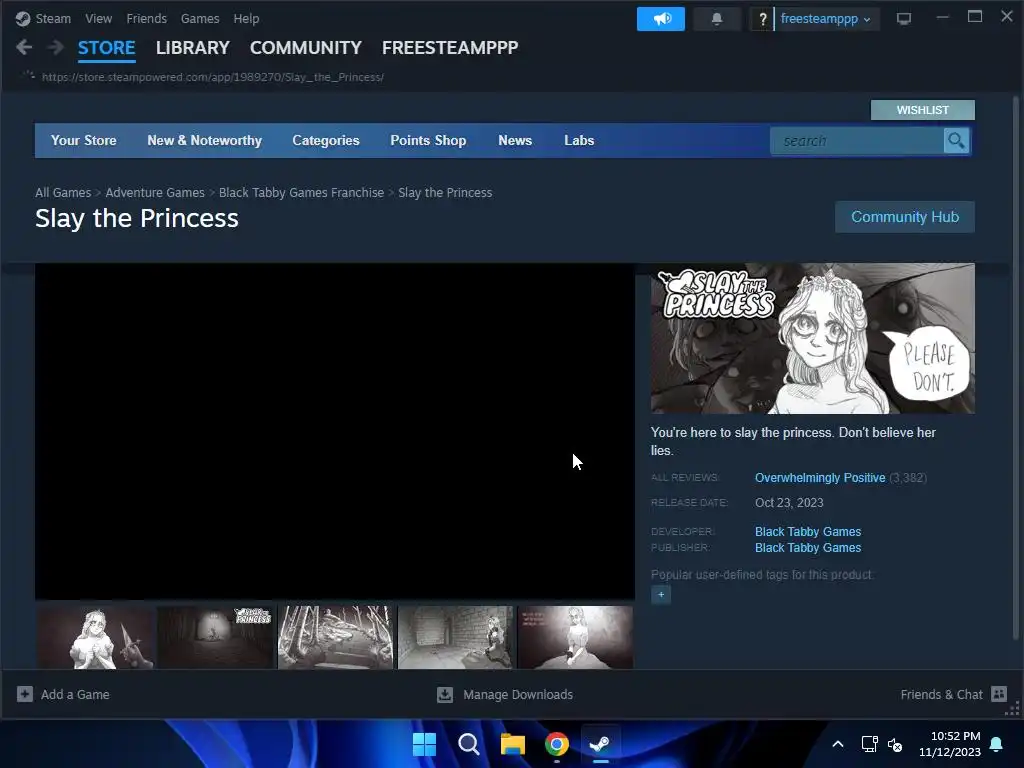This screenshot has height=768, width=1024.
Task: Open File Explorer from the taskbar
Action: pos(513,744)
